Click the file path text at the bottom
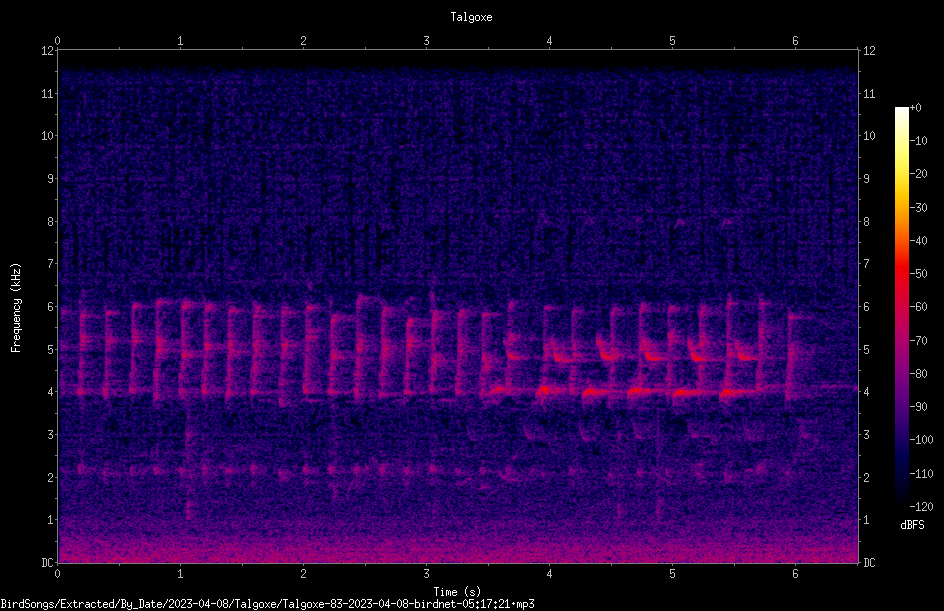Screen dimensions: 944x611 267,604
